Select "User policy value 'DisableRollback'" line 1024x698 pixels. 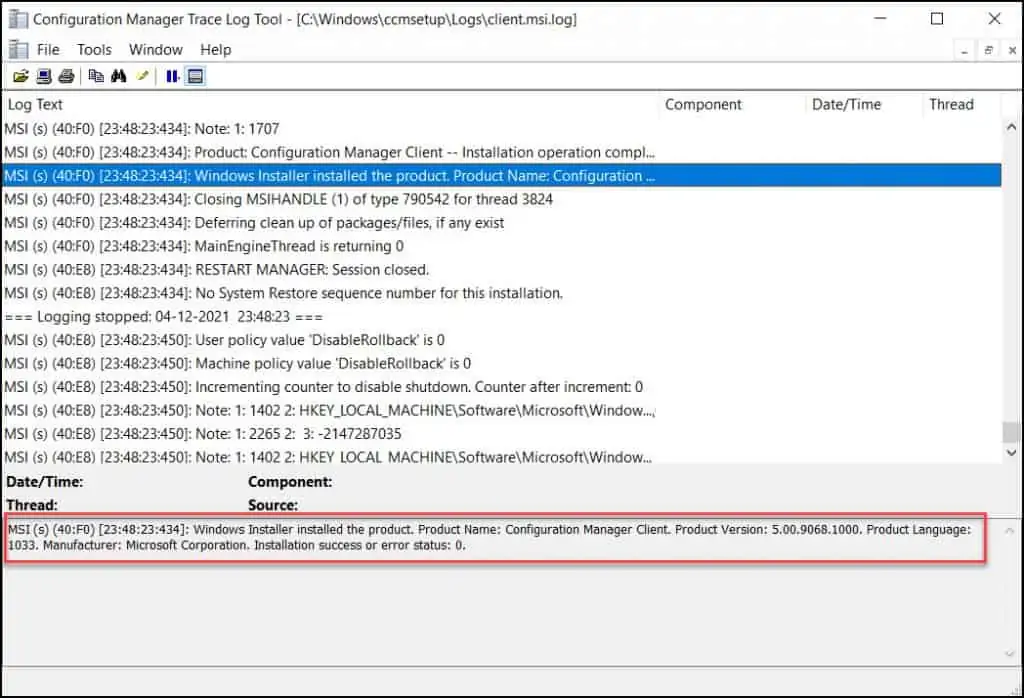pyautogui.click(x=502, y=340)
